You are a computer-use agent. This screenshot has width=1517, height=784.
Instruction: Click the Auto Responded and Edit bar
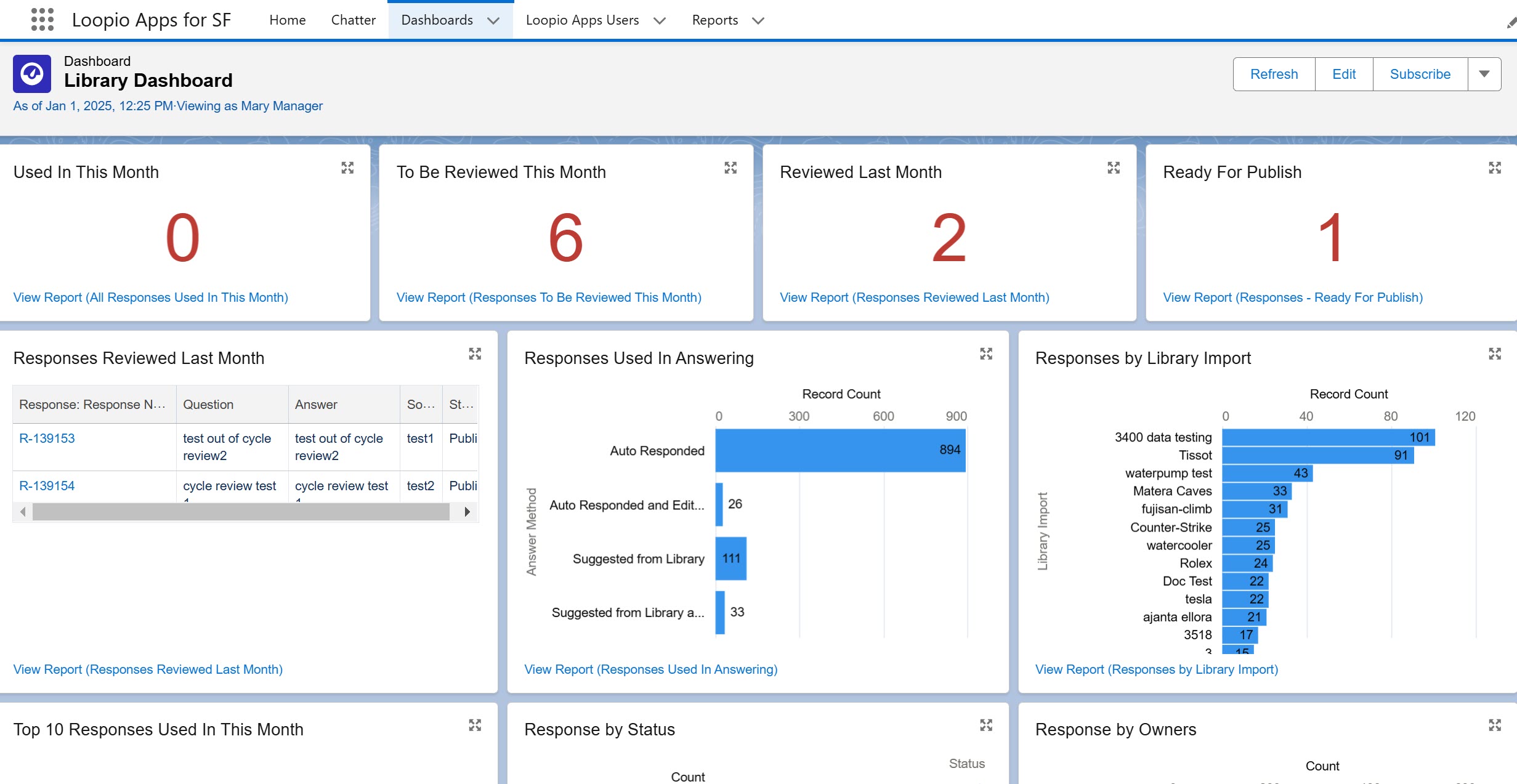pos(719,504)
